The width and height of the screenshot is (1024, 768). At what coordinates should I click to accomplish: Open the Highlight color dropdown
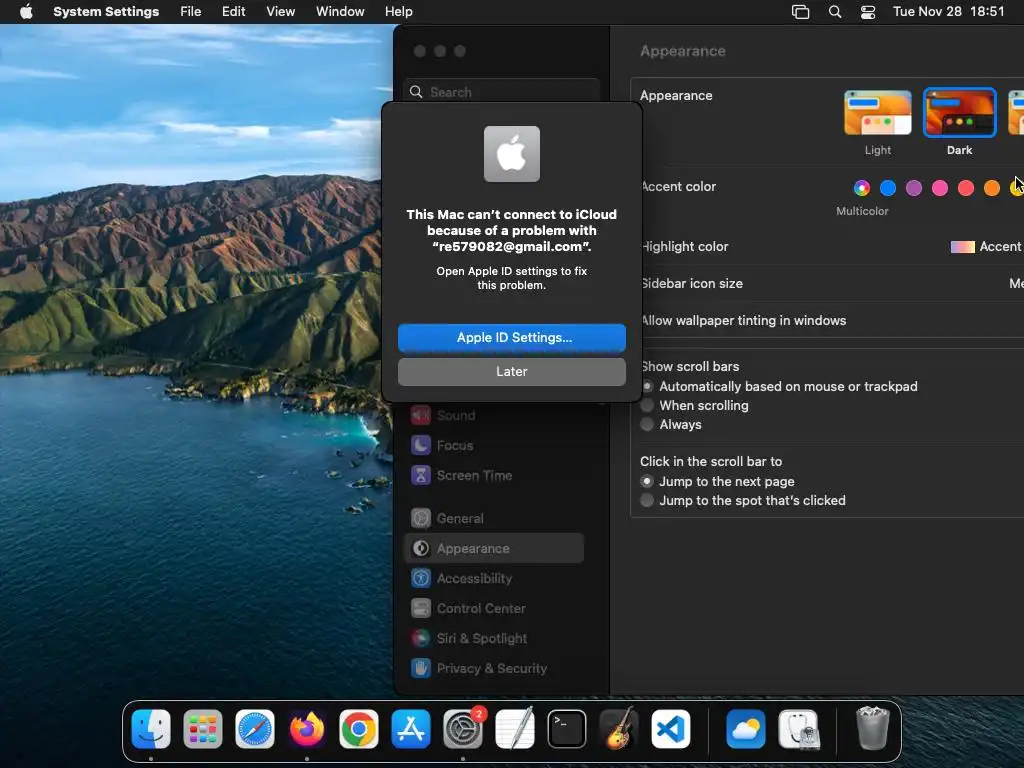tap(986, 247)
